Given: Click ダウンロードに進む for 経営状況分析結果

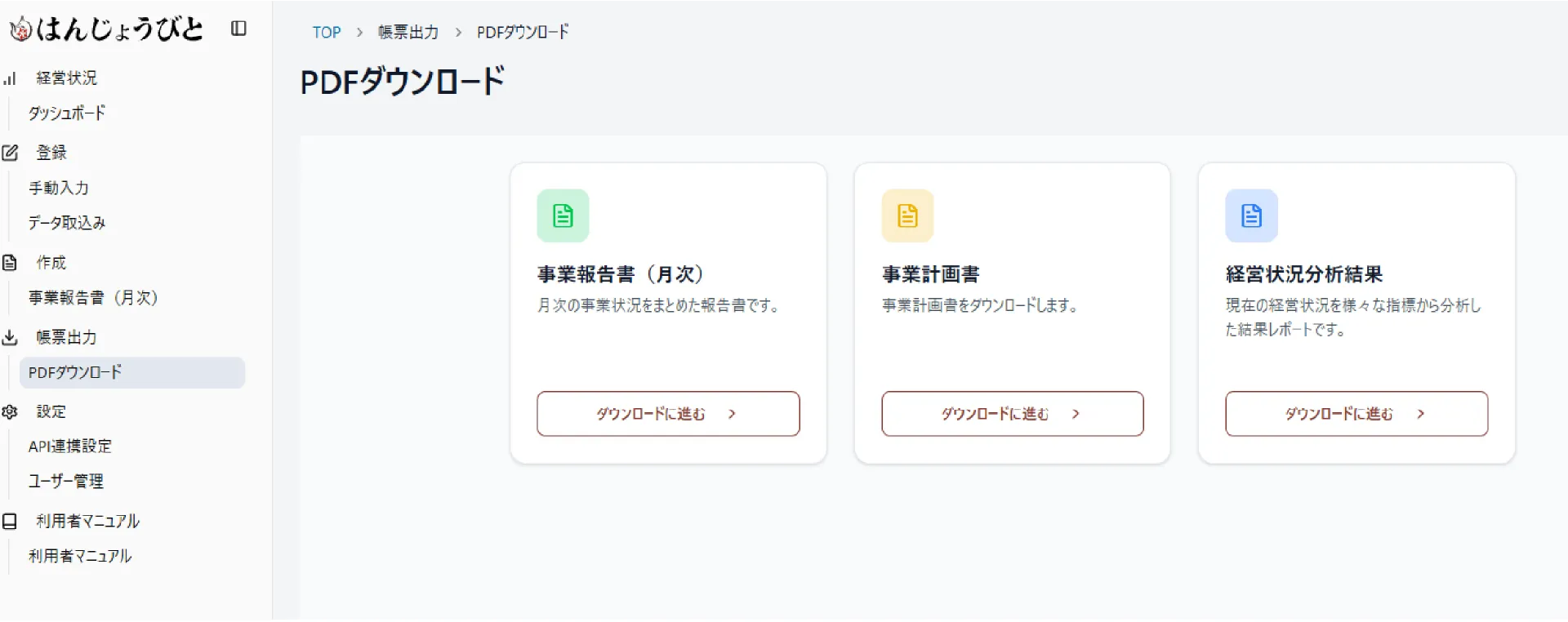Looking at the screenshot, I should coord(1356,414).
